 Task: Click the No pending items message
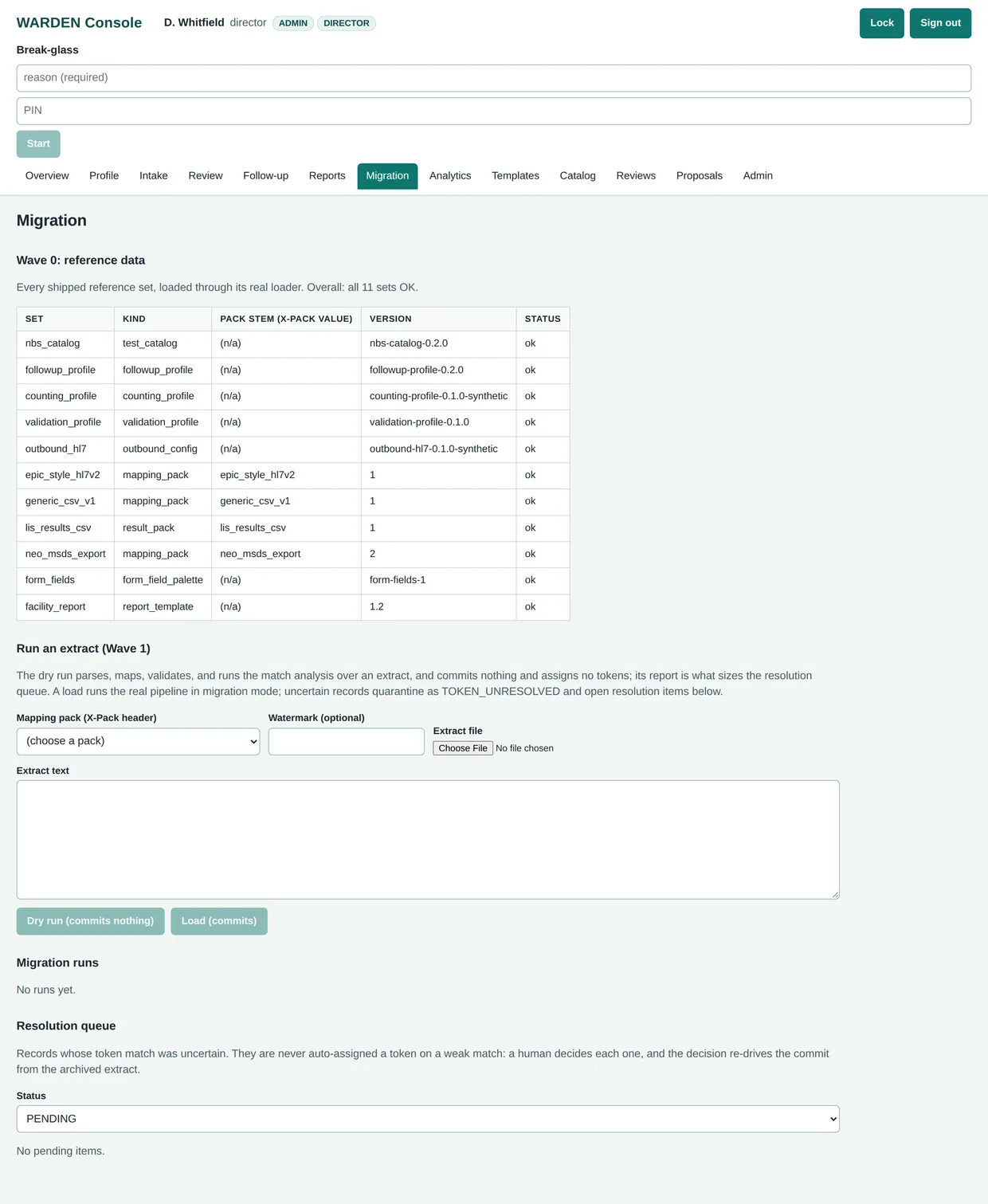[x=61, y=1151]
